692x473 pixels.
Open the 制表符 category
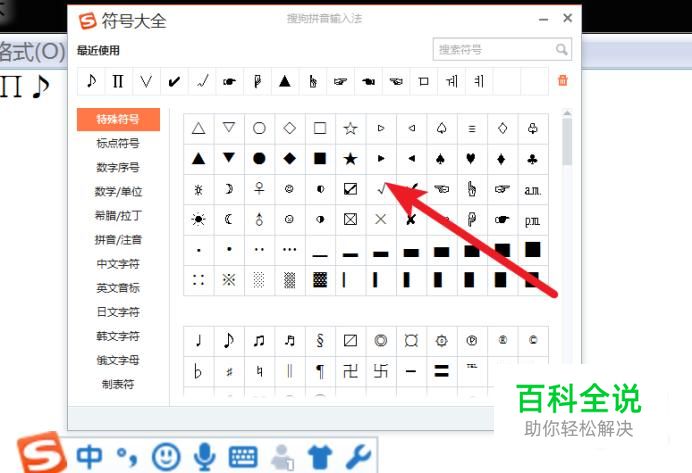(118, 384)
